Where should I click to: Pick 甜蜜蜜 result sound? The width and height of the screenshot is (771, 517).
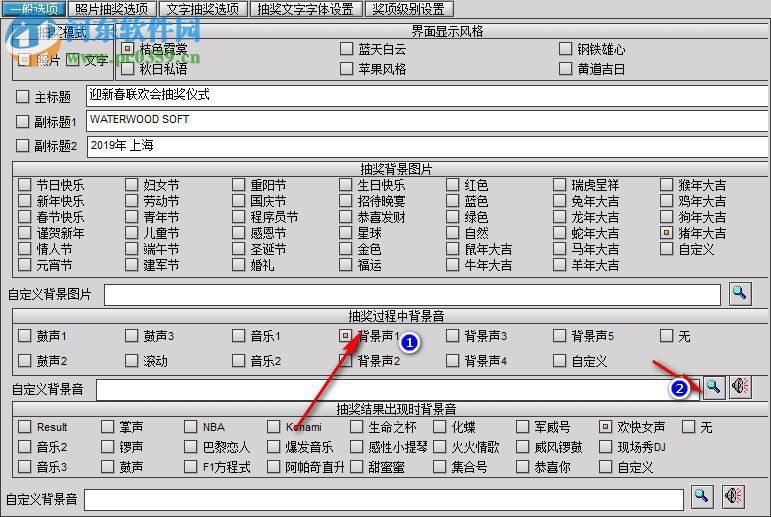tap(357, 466)
